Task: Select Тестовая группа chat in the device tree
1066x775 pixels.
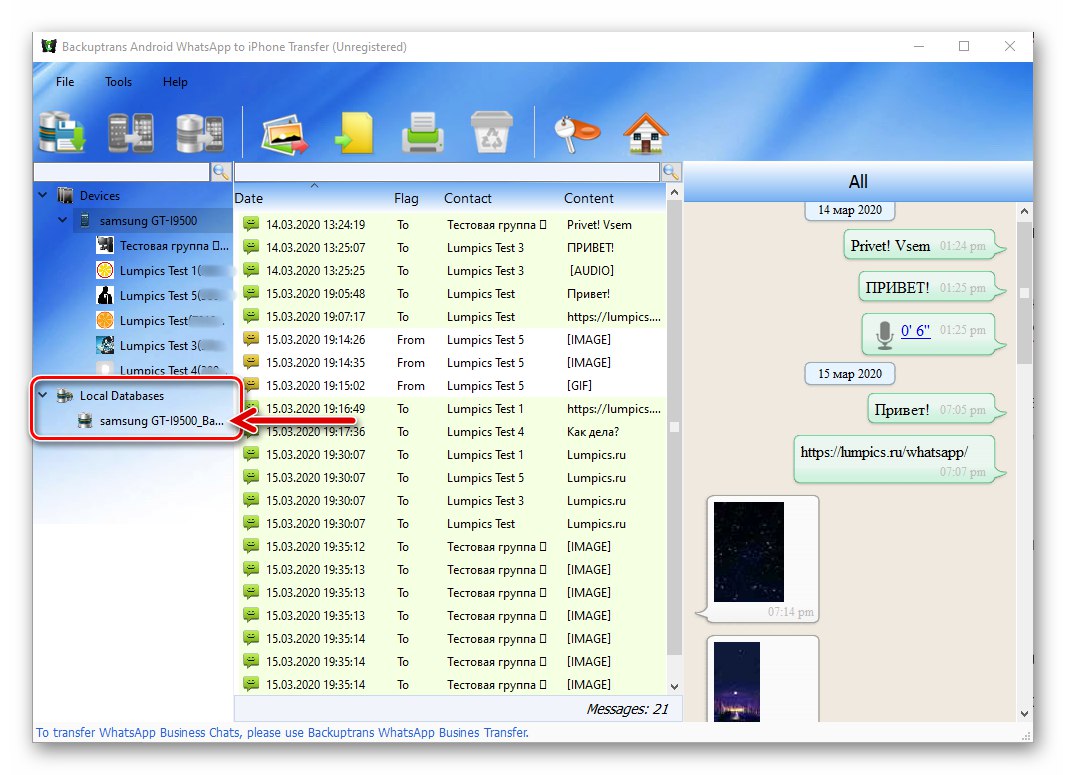Action: [173, 245]
